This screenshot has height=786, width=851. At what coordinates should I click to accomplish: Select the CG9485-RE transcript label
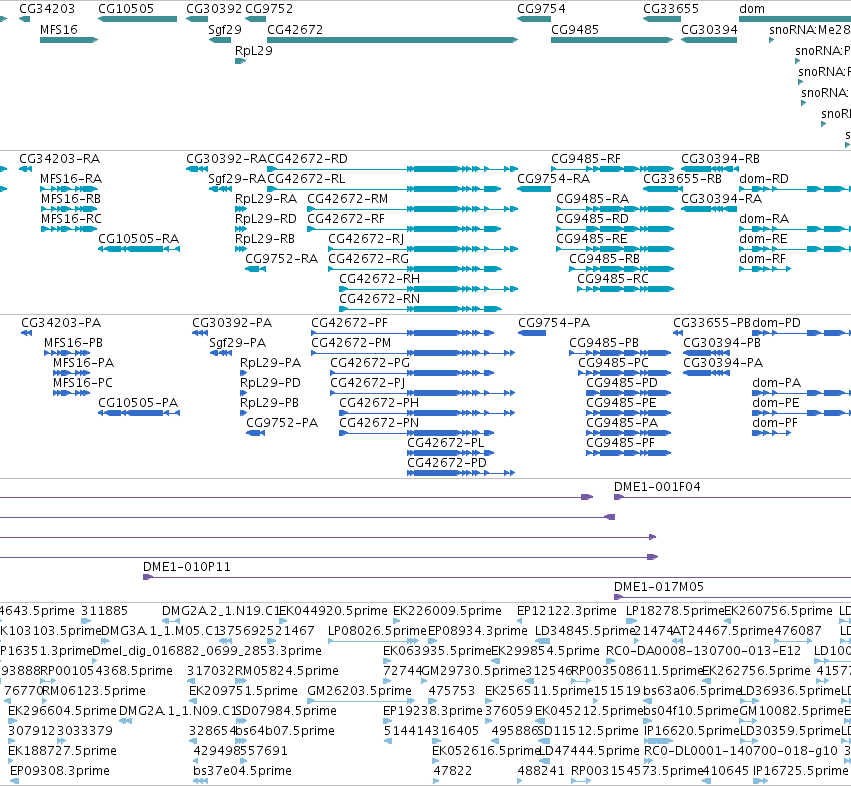tap(592, 239)
